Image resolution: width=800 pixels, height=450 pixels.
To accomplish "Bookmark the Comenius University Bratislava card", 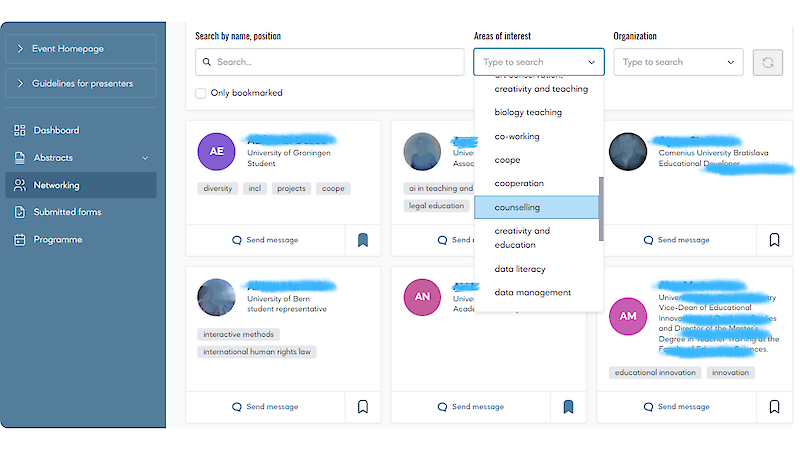I will click(x=774, y=240).
